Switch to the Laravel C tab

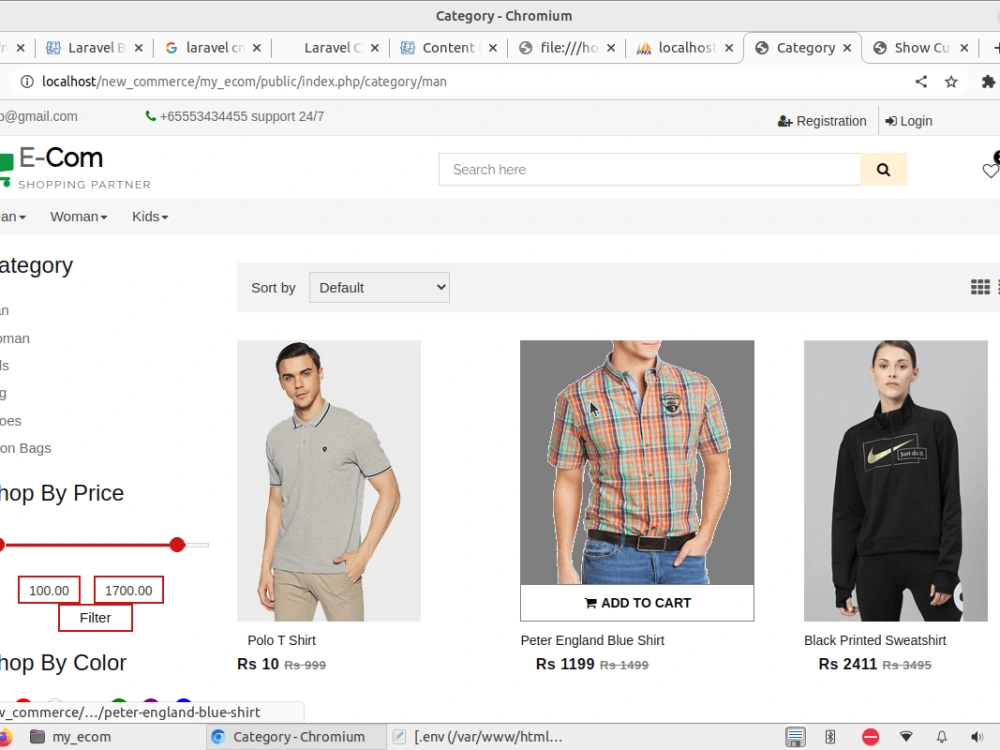[x=332, y=48]
